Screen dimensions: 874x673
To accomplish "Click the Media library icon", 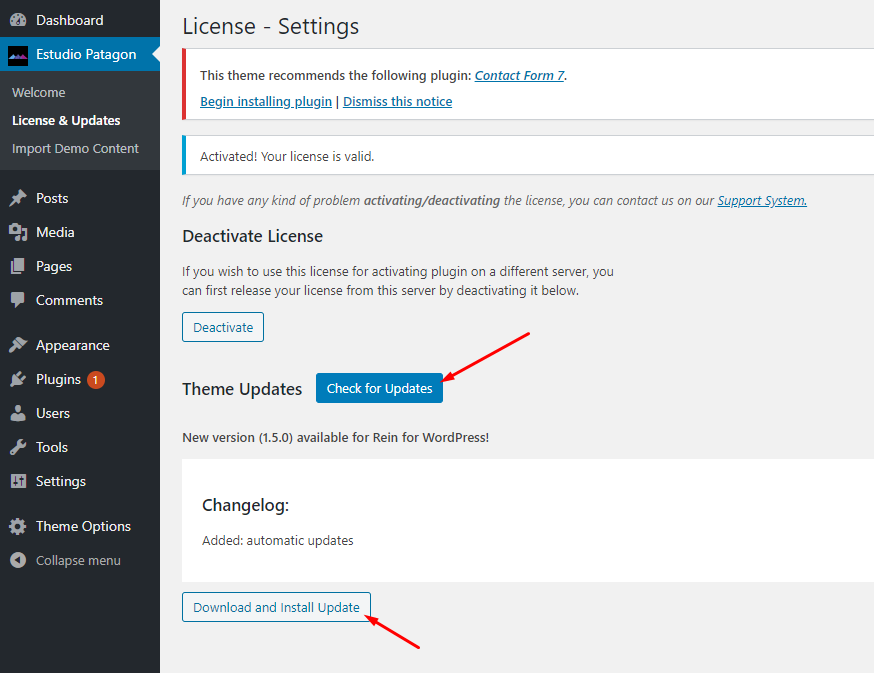I will click(18, 232).
